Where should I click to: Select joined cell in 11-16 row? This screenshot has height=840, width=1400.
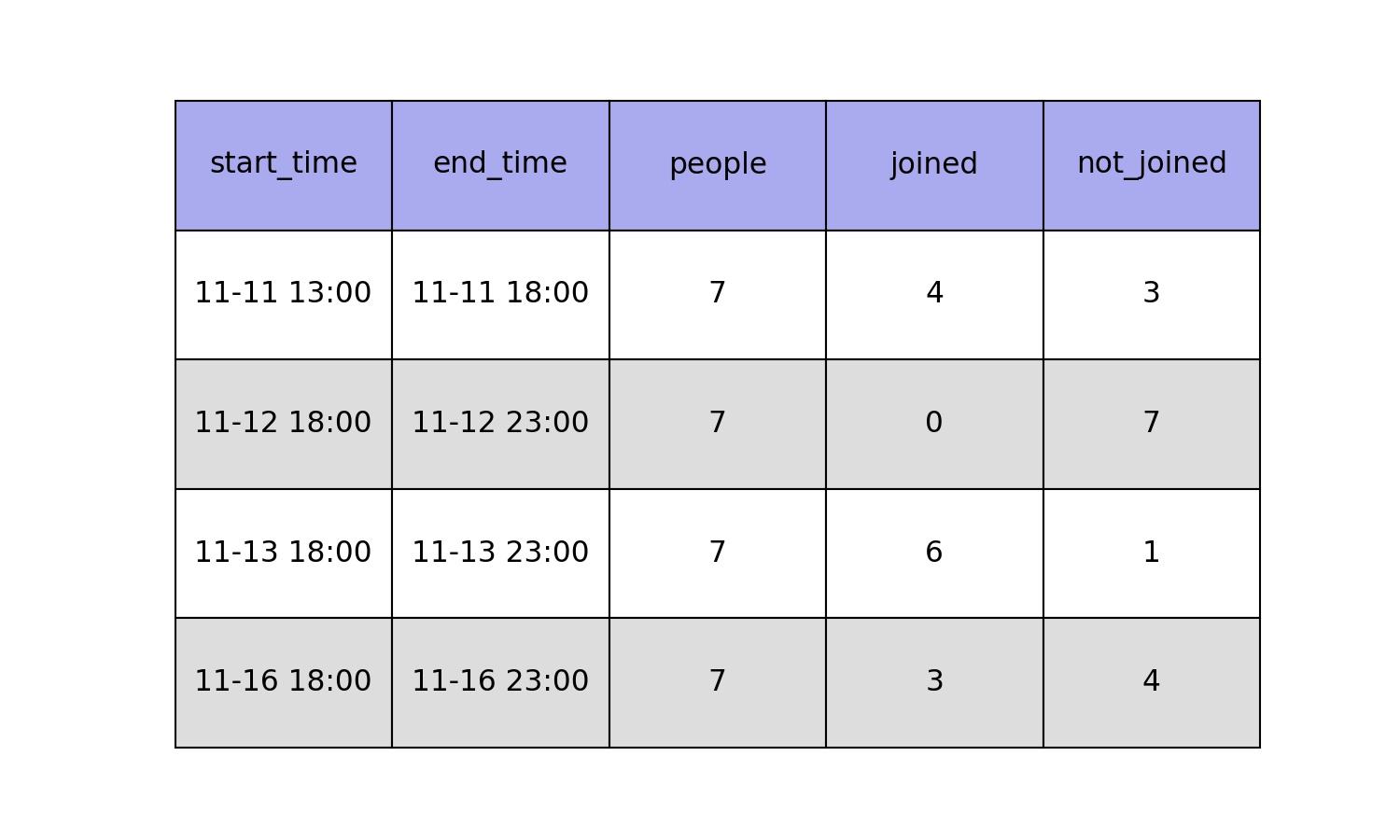(x=934, y=682)
